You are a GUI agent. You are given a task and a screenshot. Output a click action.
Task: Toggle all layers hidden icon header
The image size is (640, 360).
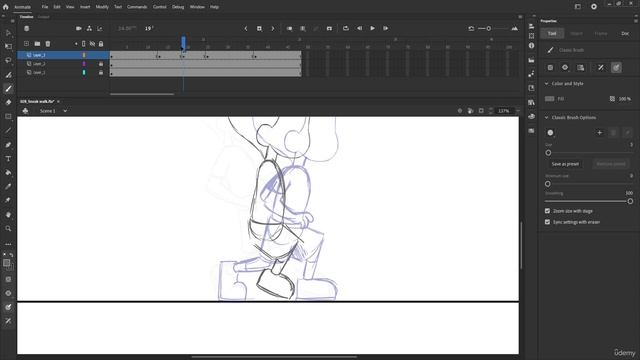click(x=92, y=44)
